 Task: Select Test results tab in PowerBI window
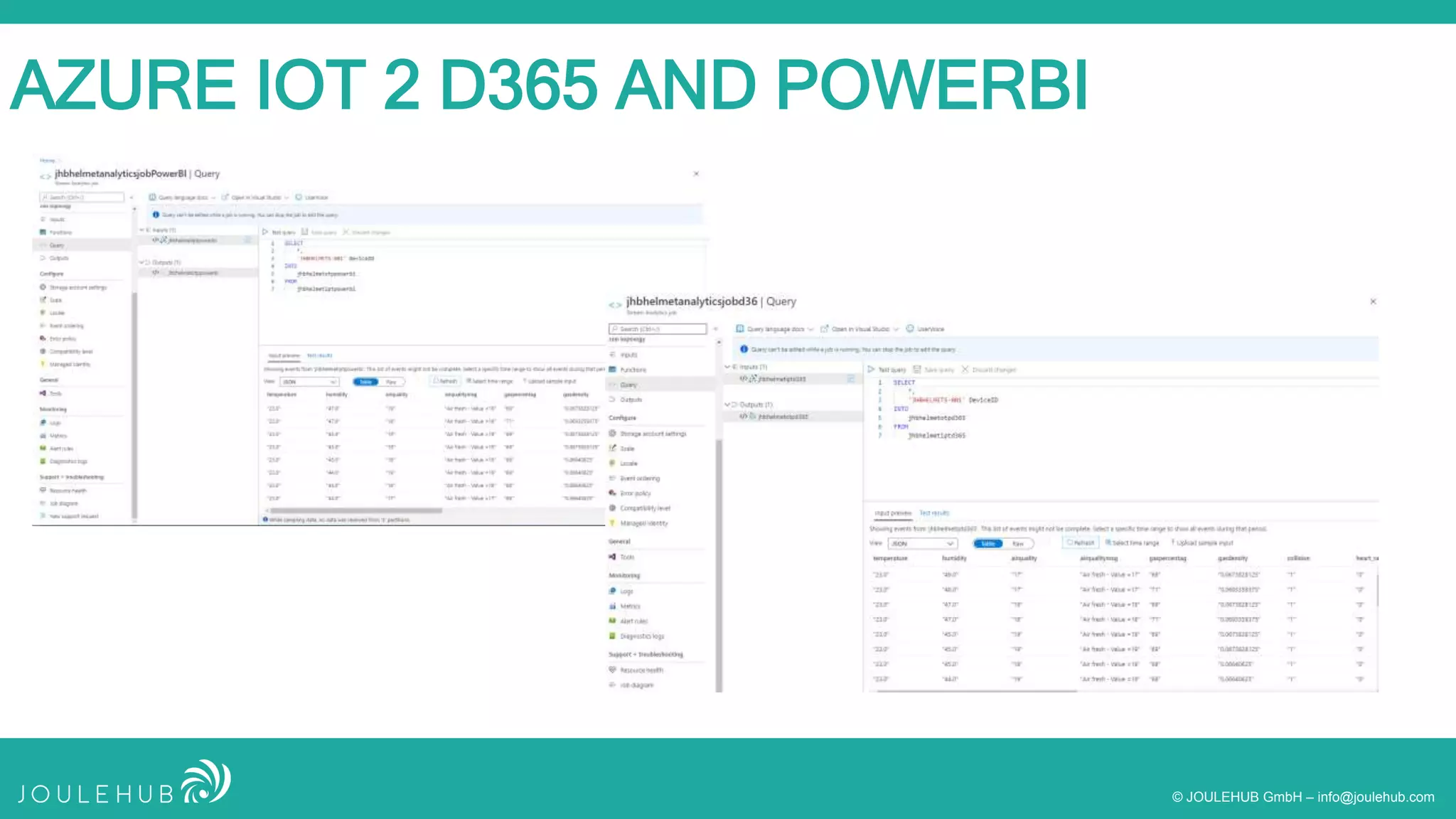pyautogui.click(x=319, y=355)
